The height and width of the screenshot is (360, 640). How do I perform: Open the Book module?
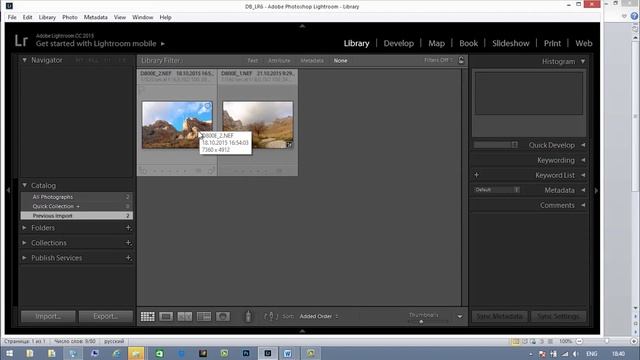[468, 43]
